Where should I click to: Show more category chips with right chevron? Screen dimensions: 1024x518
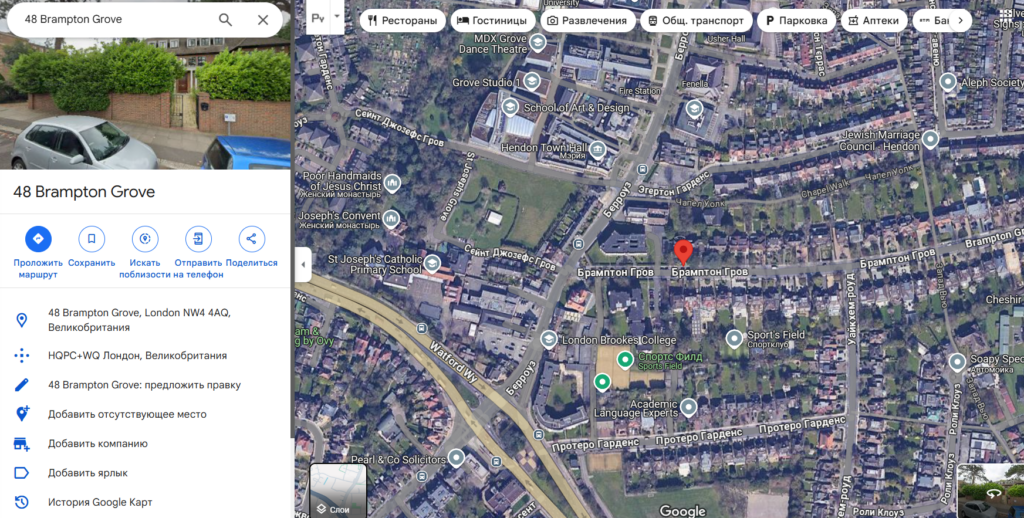click(x=960, y=20)
